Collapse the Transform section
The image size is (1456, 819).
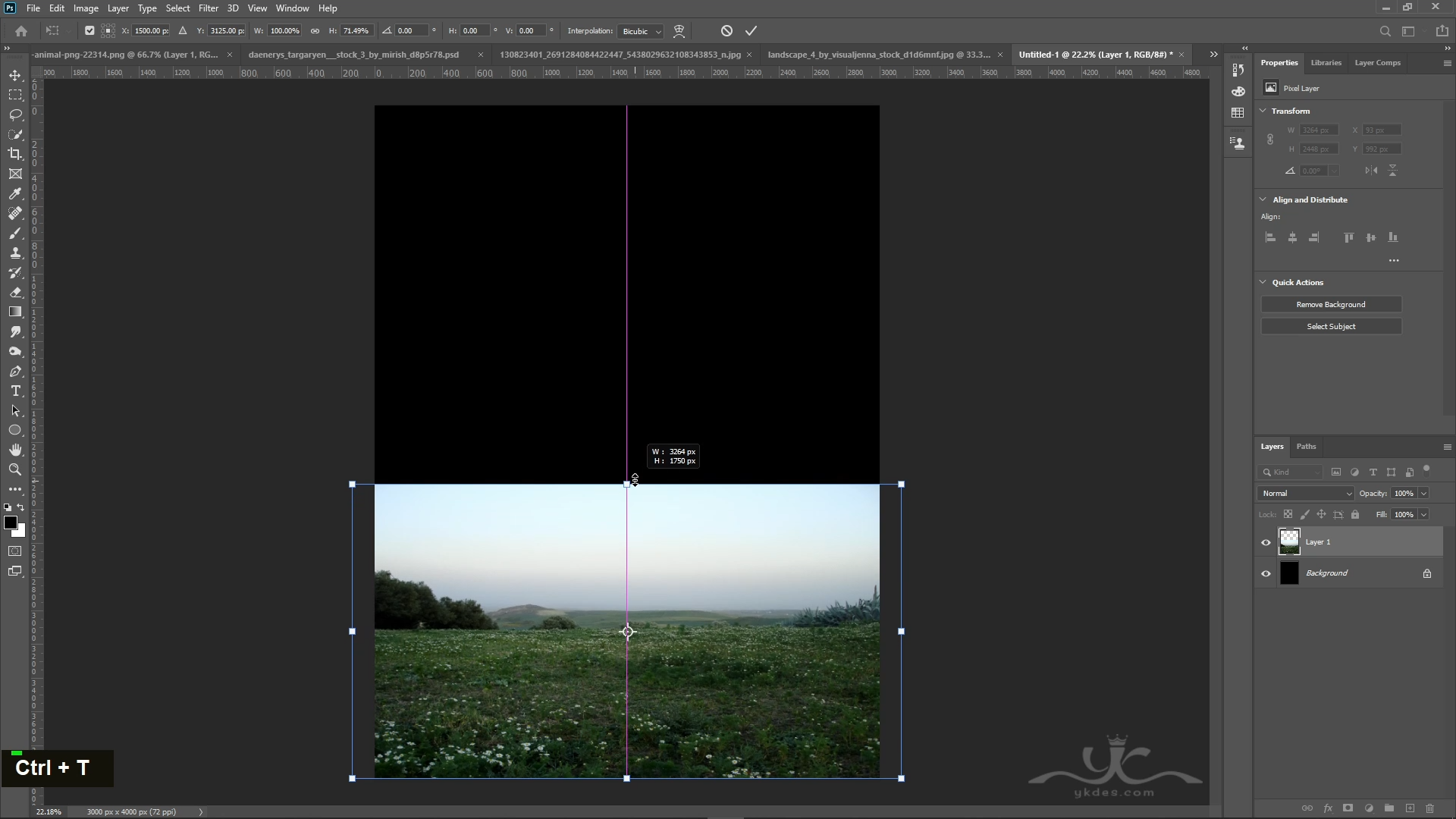point(1263,111)
